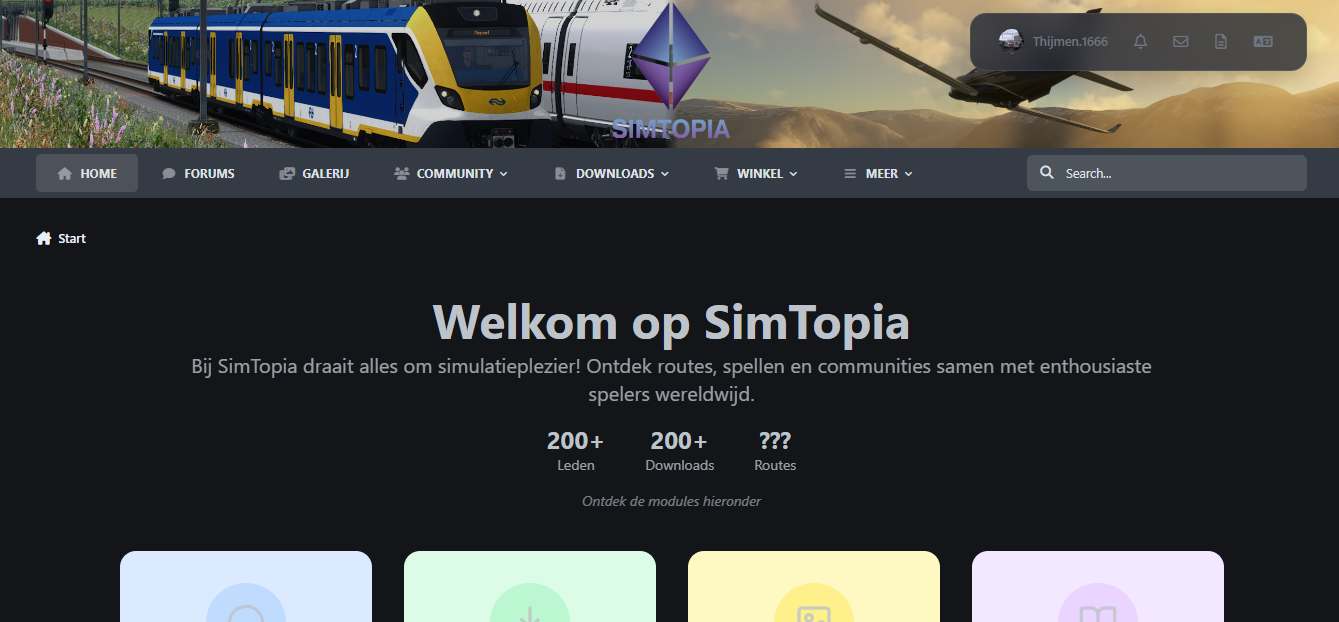Viewport: 1339px width, 622px height.
Task: Go to the Home navigation item
Action: [x=87, y=173]
